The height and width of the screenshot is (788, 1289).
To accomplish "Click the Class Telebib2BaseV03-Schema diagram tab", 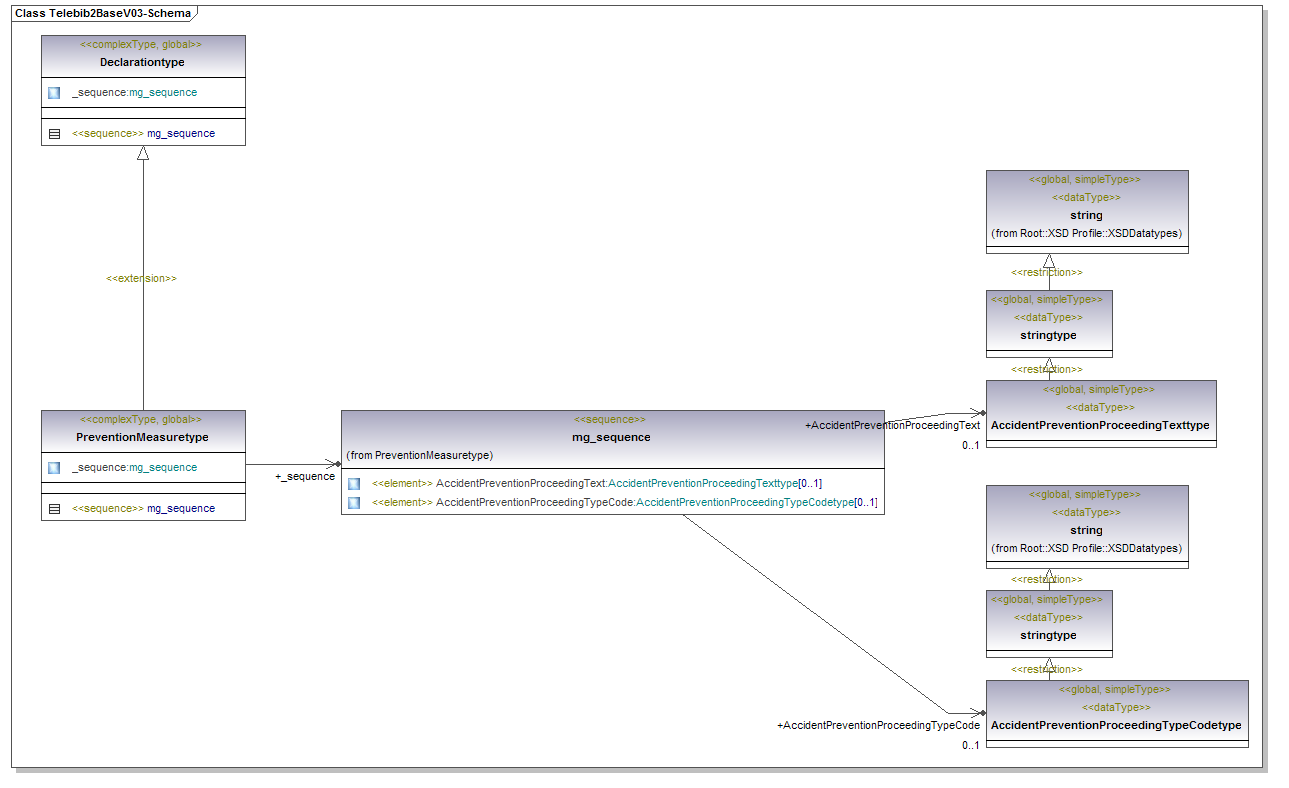I will pos(103,13).
